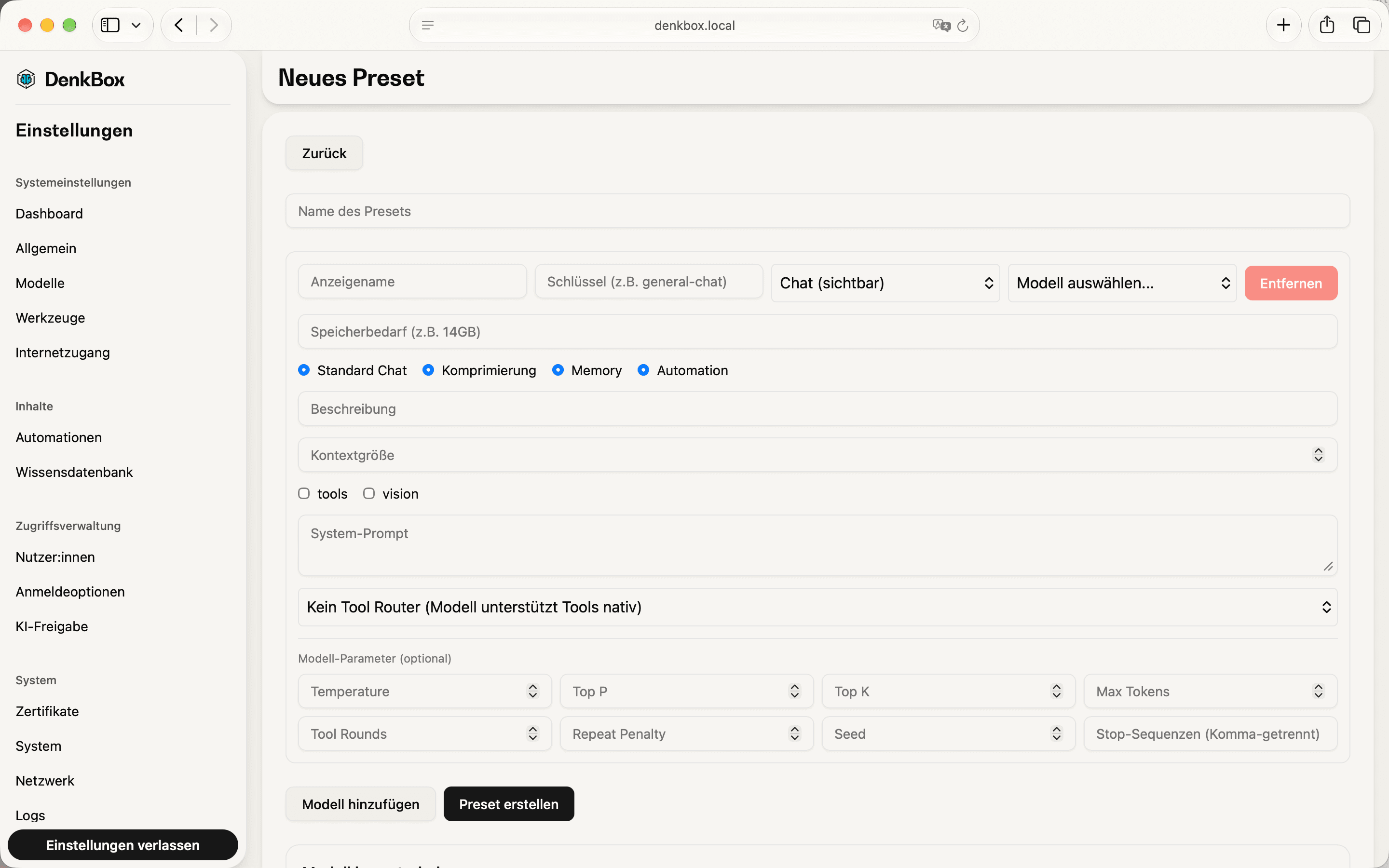
Task: Click the Share icon in the toolbar
Action: 1326,25
